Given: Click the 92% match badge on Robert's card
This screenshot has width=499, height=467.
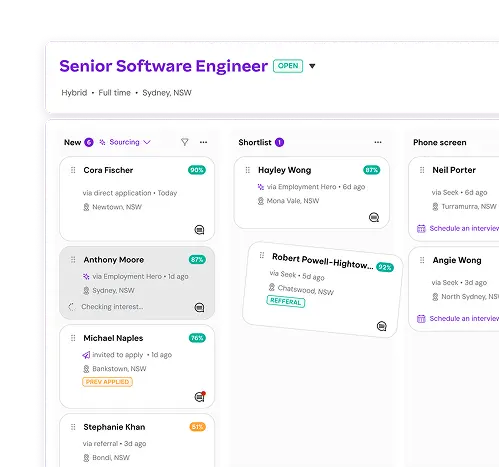Looking at the screenshot, I should pyautogui.click(x=385, y=267).
